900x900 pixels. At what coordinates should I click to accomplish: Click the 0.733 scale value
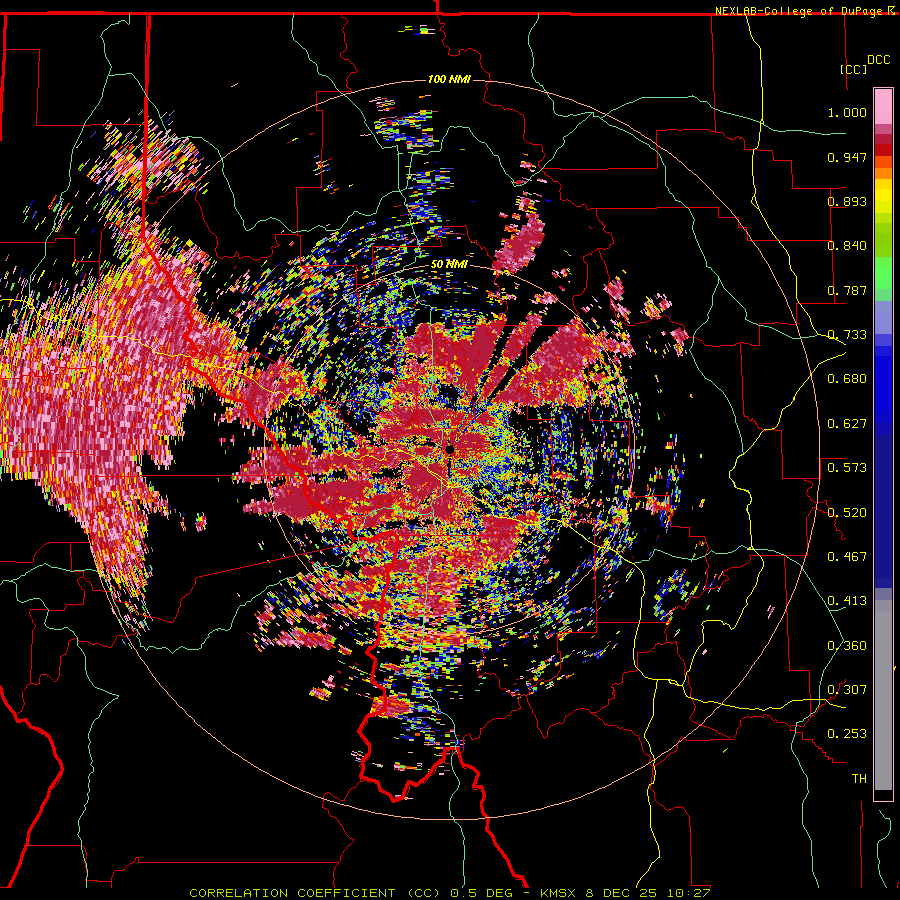pyautogui.click(x=847, y=335)
